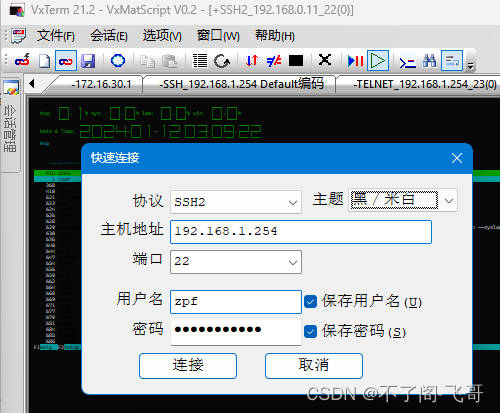This screenshot has height=413, width=500.
Task: Open the 会话管理 side panel tab
Action: pos(11,129)
